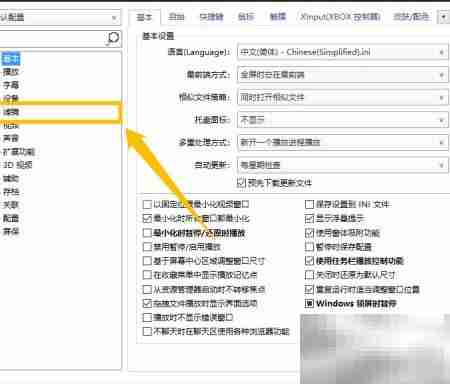Screen dimensions: 450x384
Task: Select 关联 in the settings tree
Action: (x=11, y=205)
